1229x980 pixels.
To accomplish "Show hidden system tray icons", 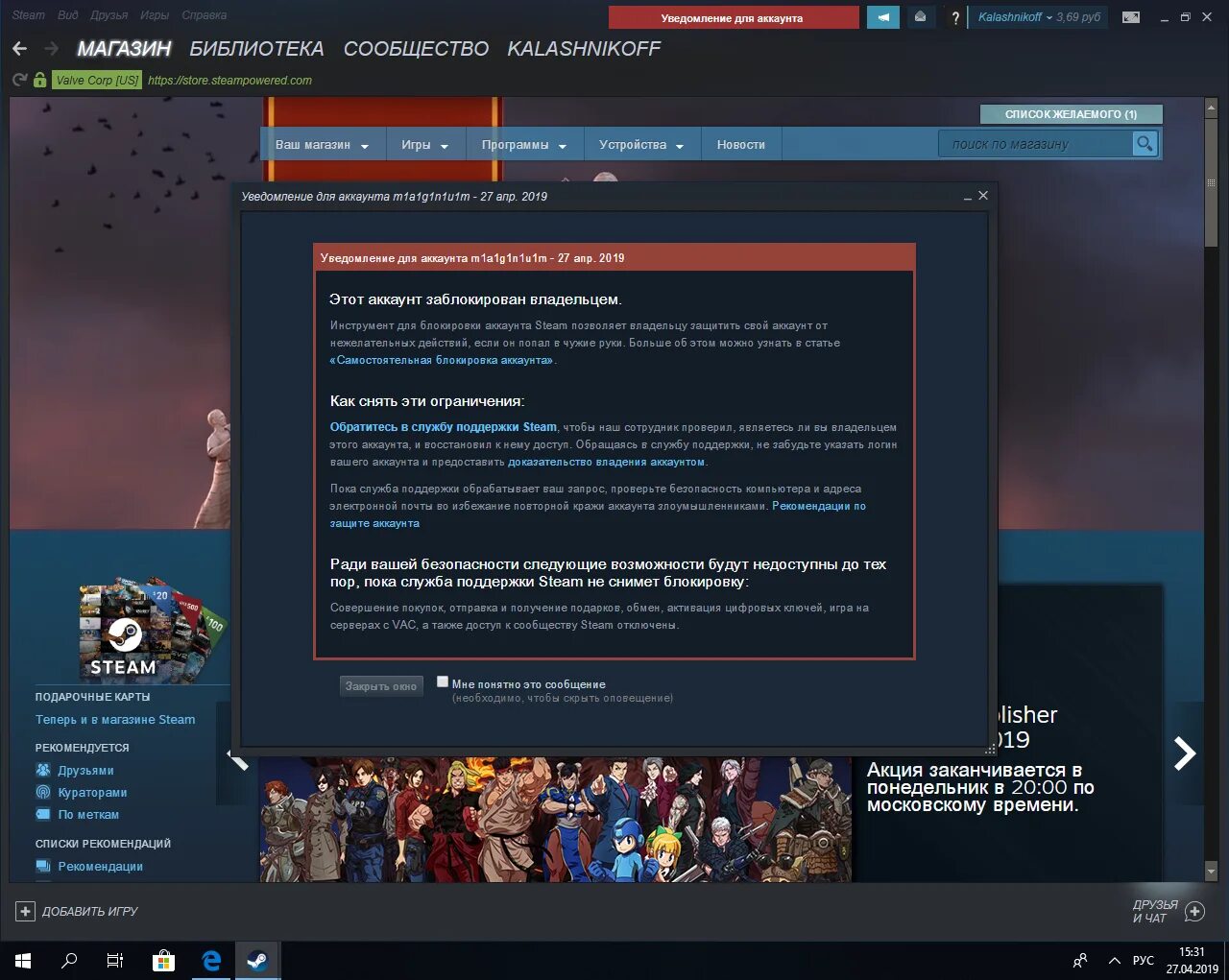I will pos(1114,960).
